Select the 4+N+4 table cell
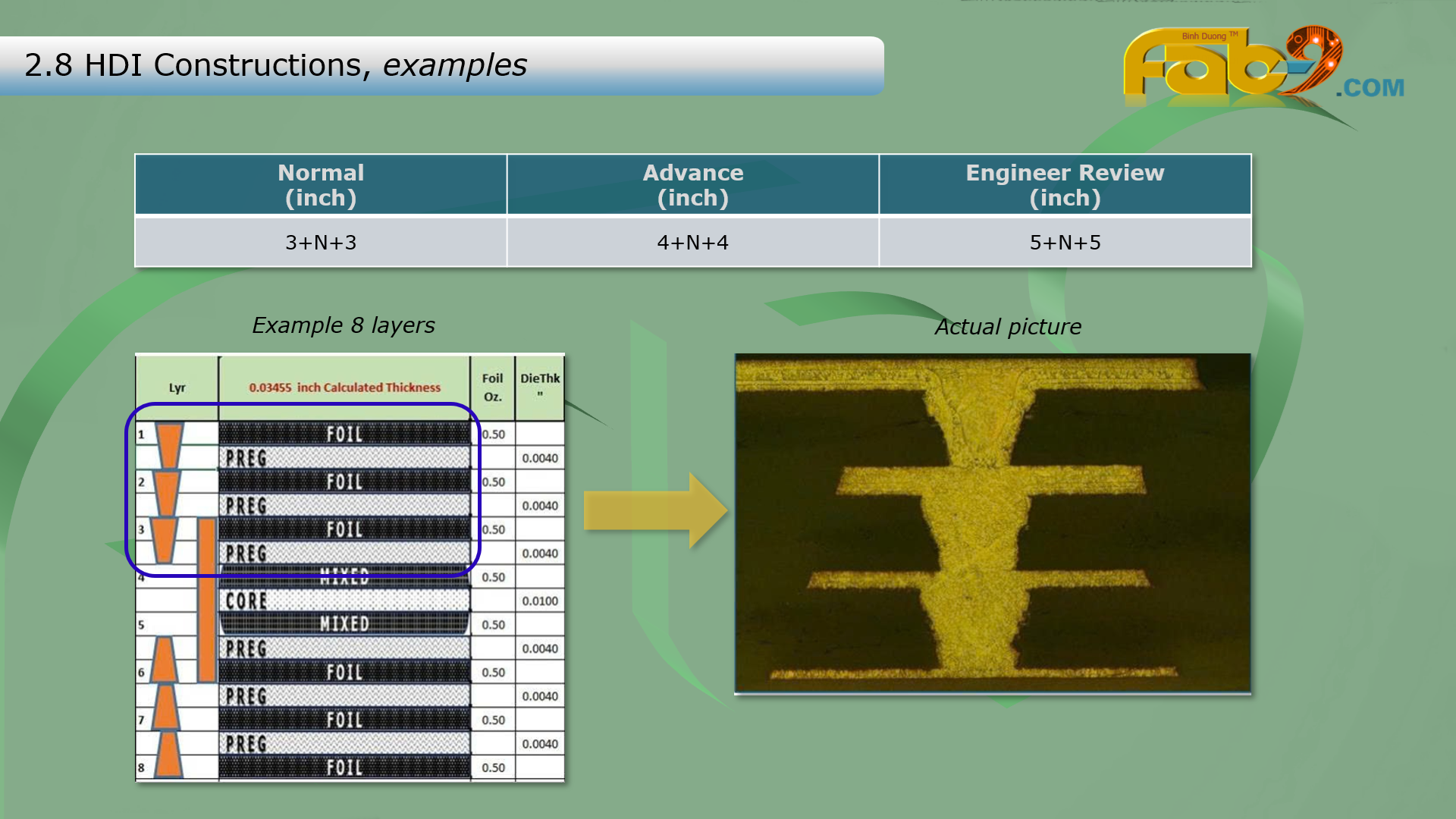 tap(692, 243)
